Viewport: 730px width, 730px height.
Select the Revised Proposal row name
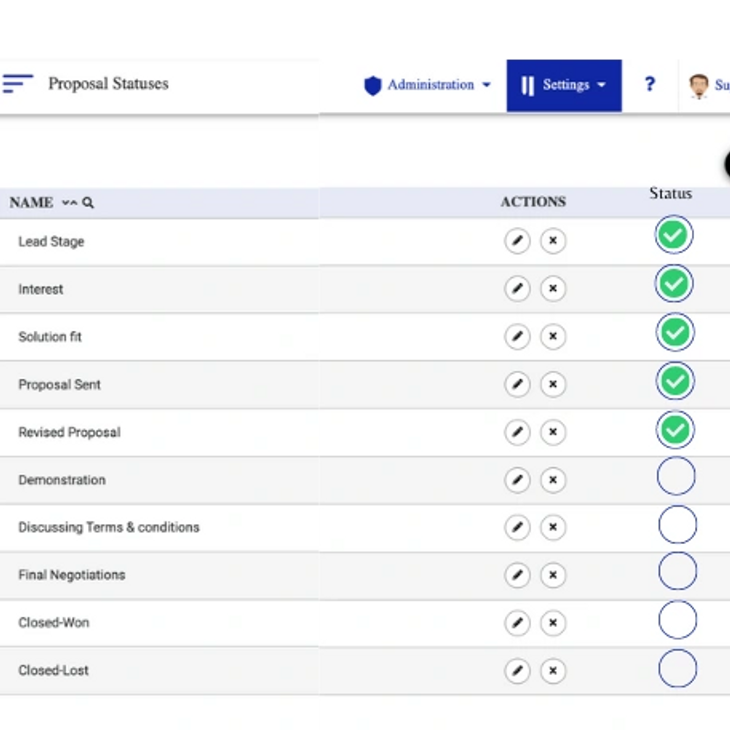point(69,432)
